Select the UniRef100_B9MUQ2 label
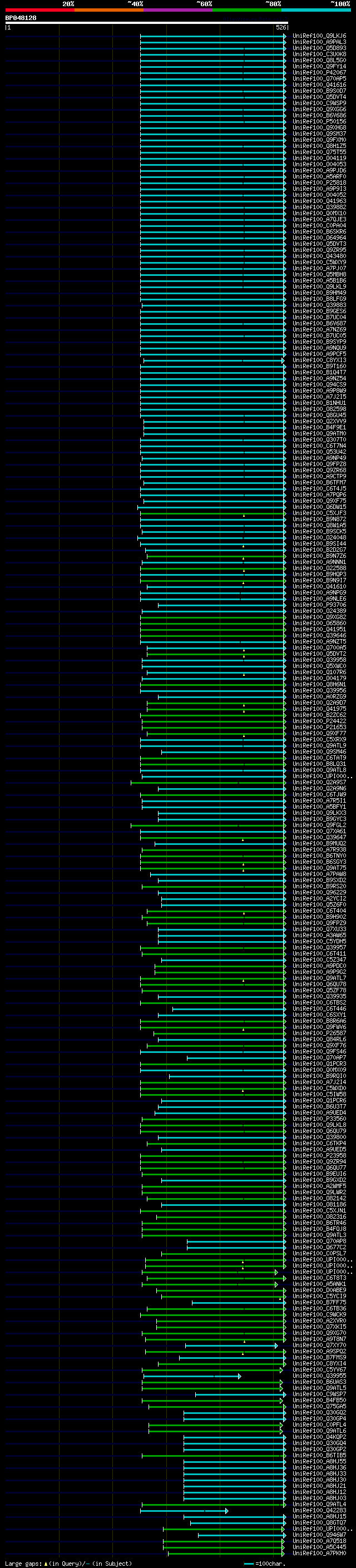 pos(319,844)
